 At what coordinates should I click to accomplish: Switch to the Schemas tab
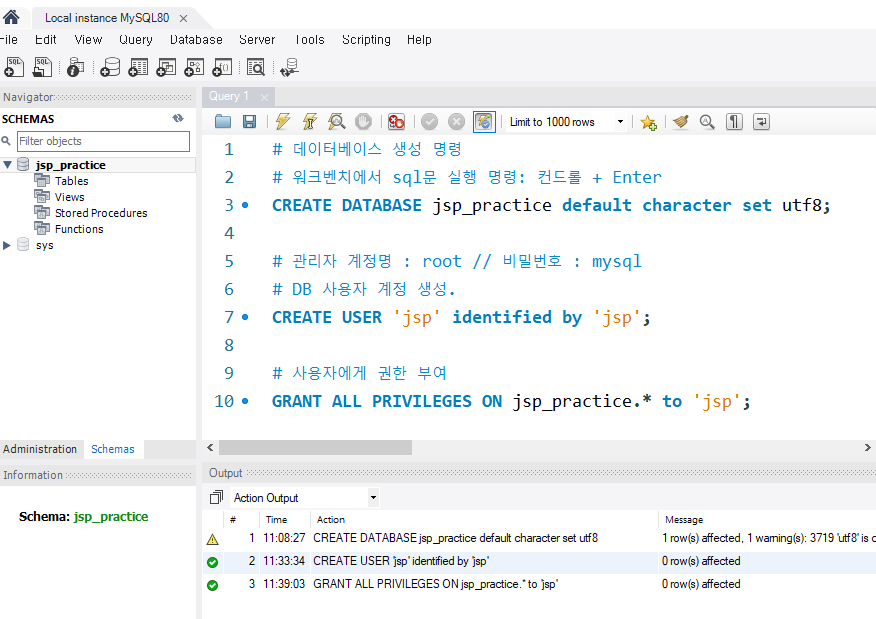(113, 449)
